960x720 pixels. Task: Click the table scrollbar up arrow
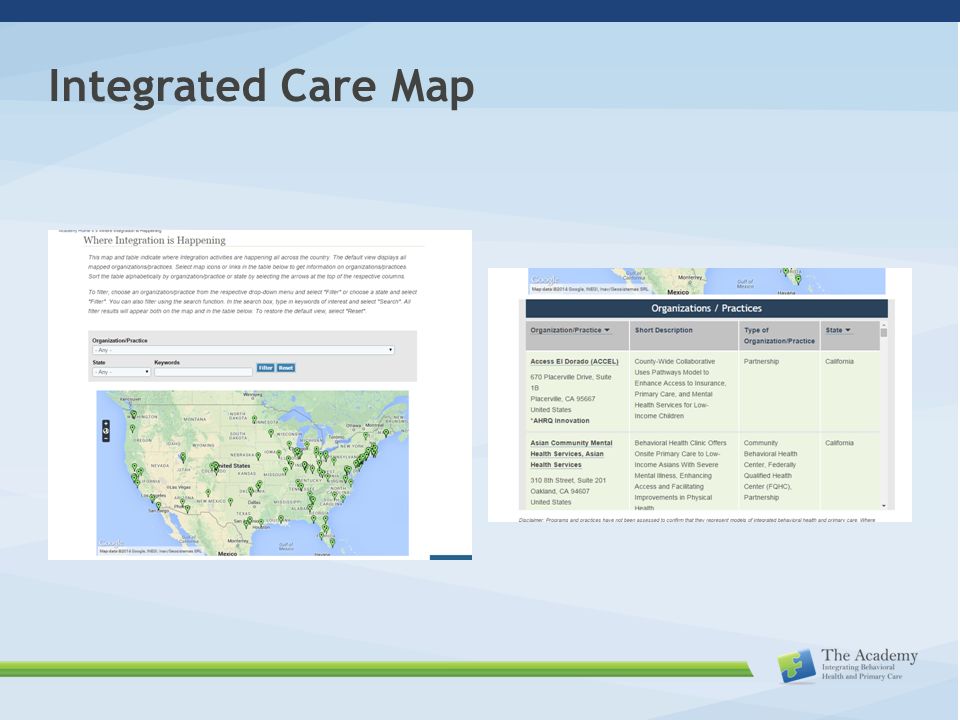pos(883,325)
